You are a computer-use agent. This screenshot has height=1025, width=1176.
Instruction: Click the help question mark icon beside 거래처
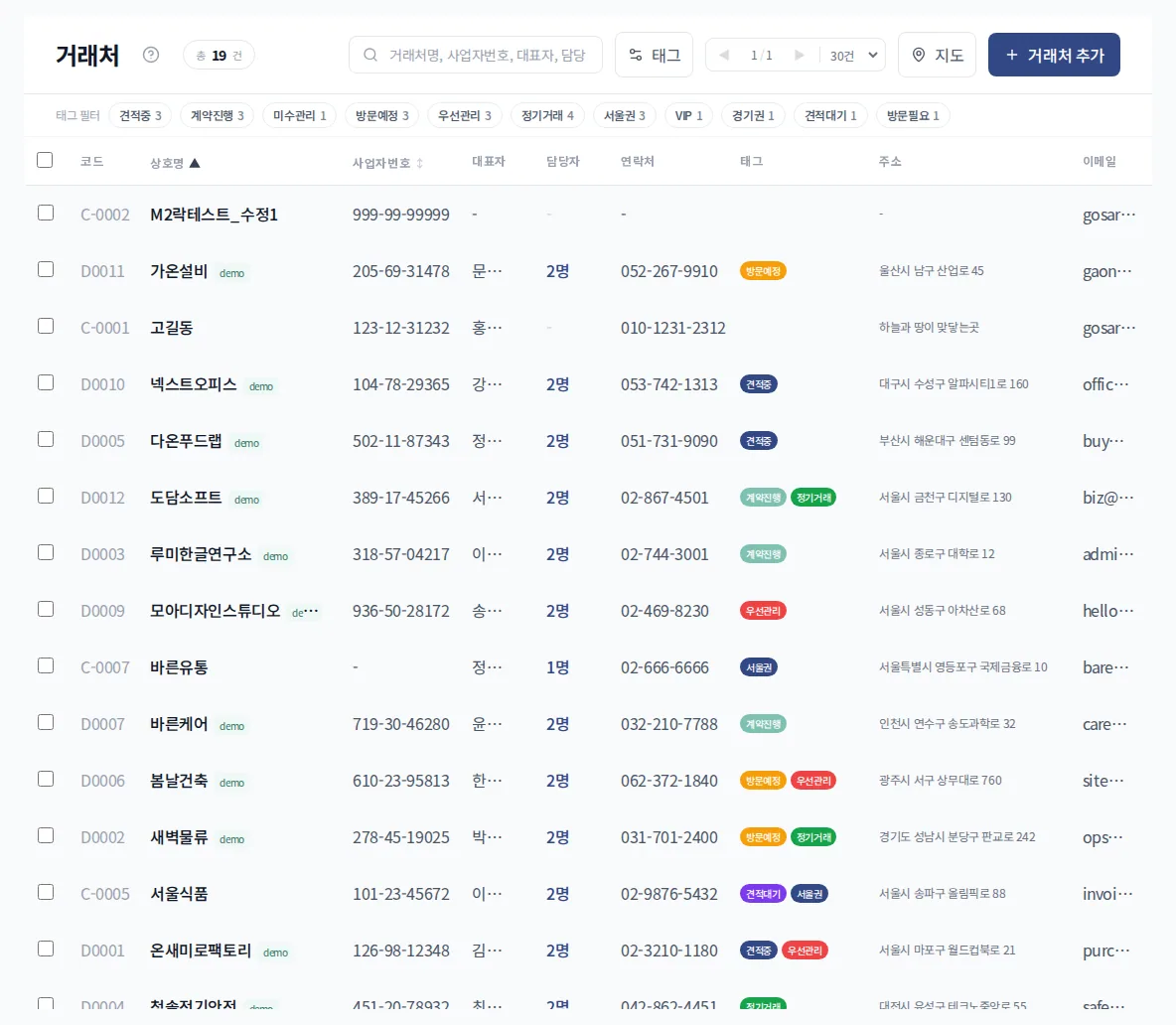151,55
